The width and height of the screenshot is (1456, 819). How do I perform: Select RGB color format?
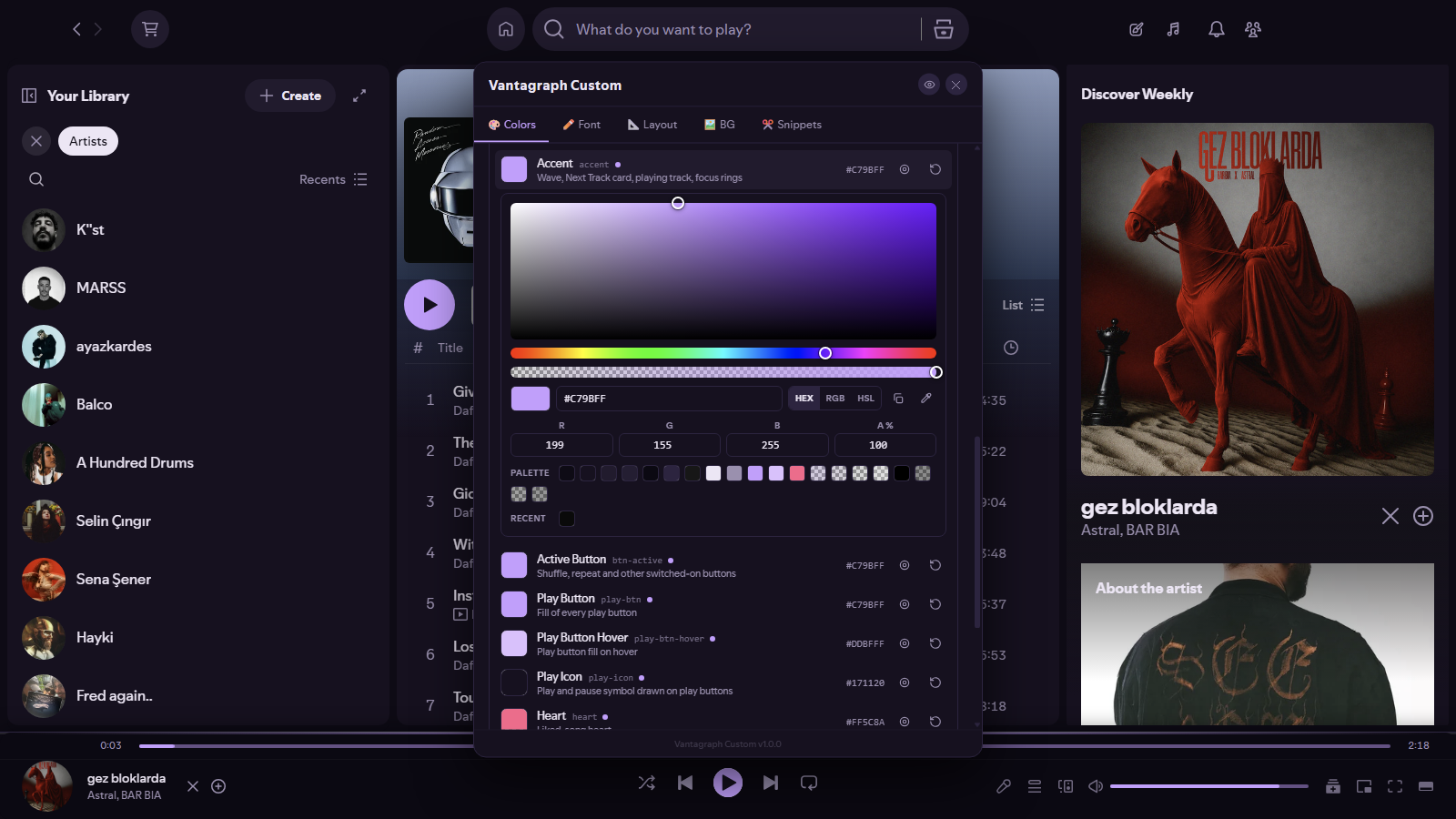click(835, 399)
